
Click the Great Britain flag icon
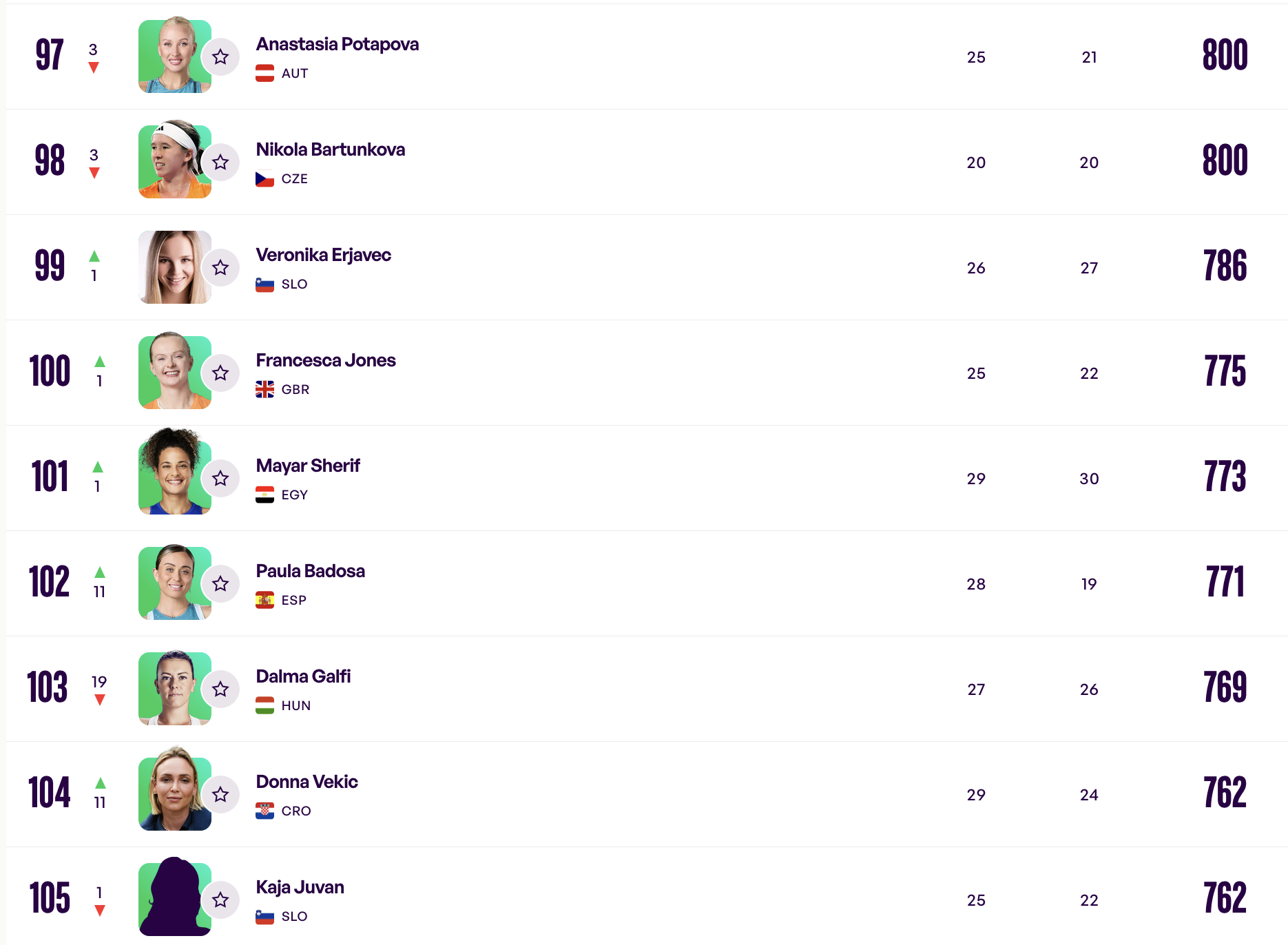click(x=264, y=389)
